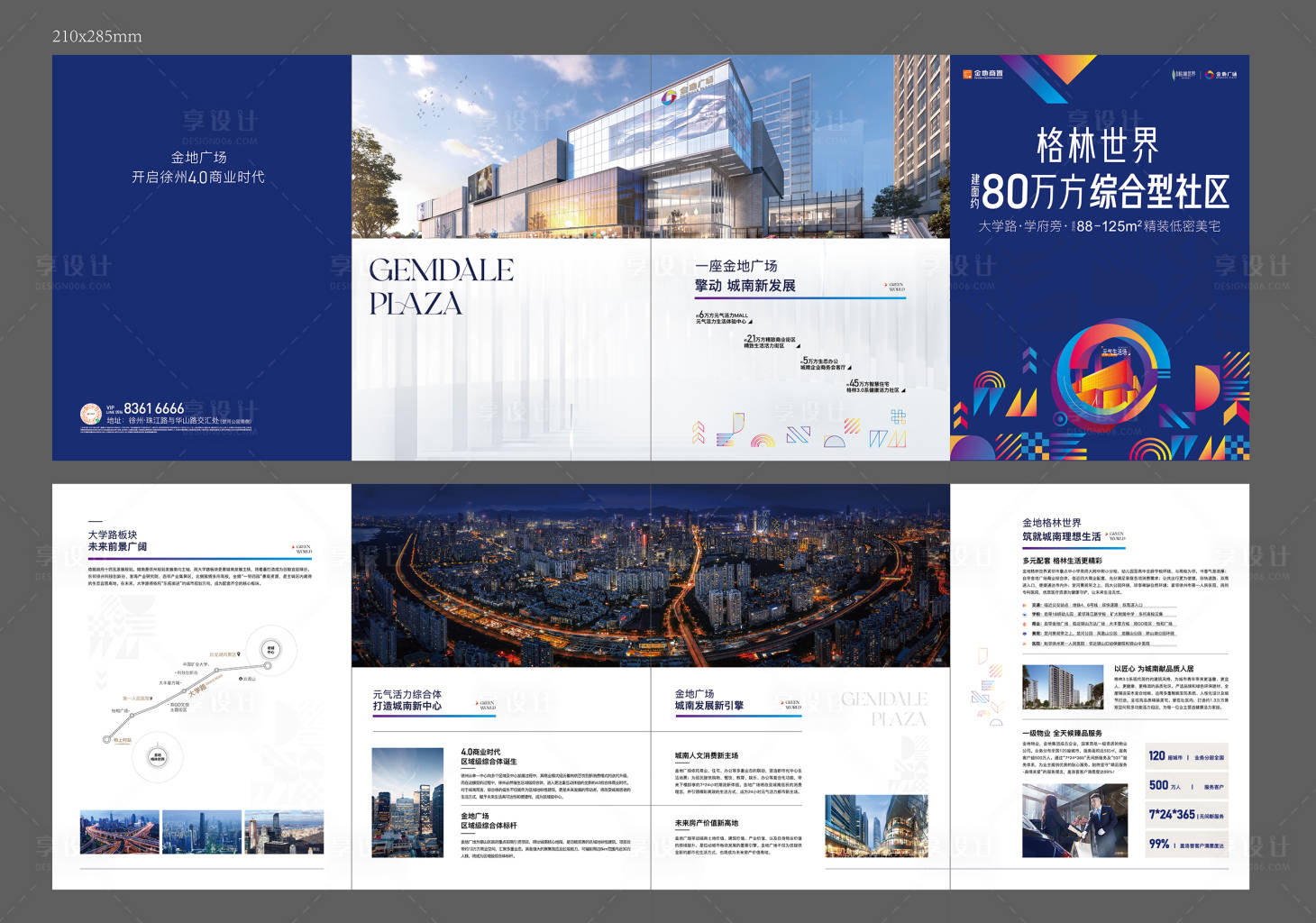The height and width of the screenshot is (923, 1316).
Task: Click the 筑就城南理想生活 heading
Action: (1062, 536)
